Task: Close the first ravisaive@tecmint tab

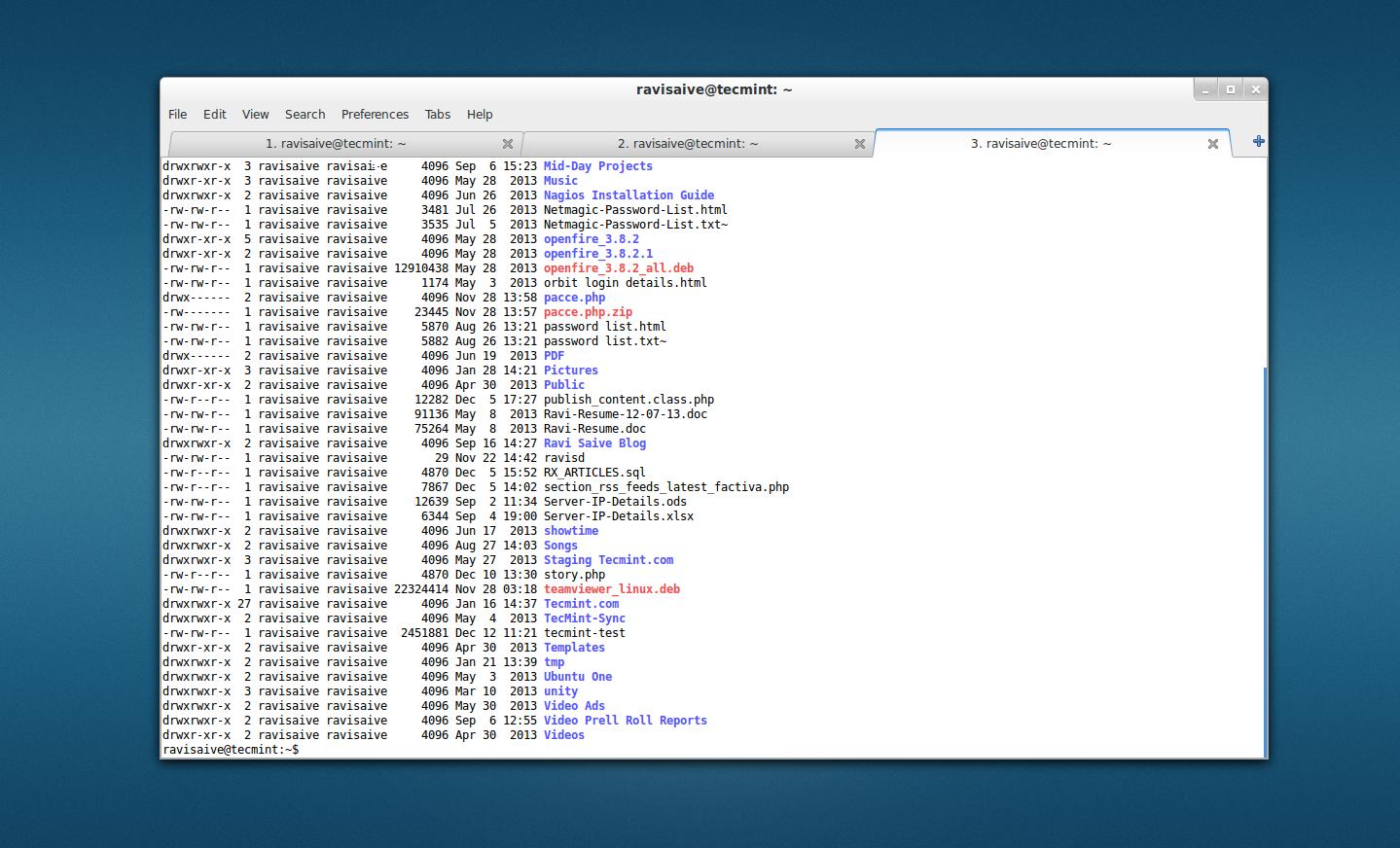Action: coord(508,143)
